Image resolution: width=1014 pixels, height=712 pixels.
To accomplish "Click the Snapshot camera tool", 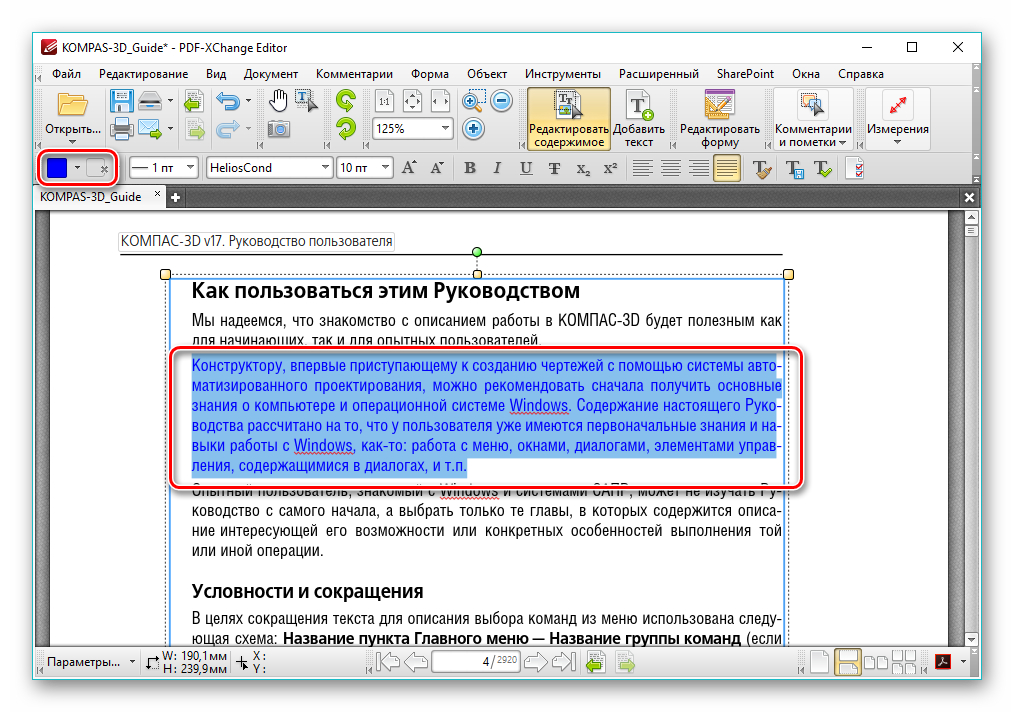I will point(279,128).
